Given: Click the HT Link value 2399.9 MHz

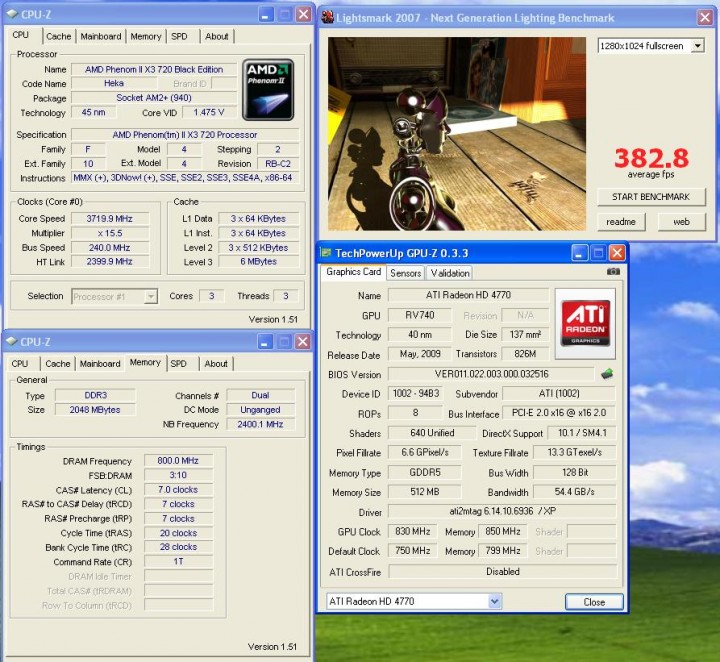Looking at the screenshot, I should point(110,262).
